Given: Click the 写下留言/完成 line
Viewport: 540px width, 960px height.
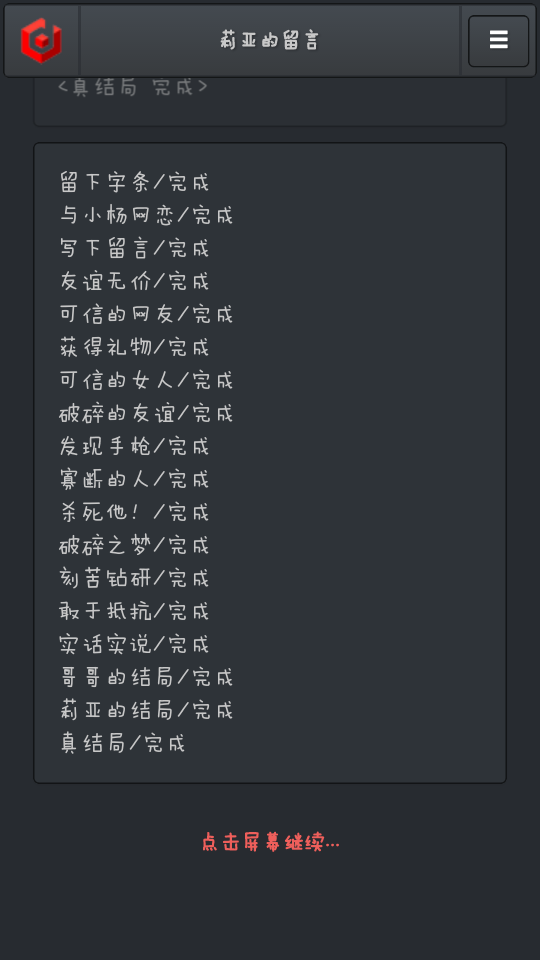Looking at the screenshot, I should point(134,248).
